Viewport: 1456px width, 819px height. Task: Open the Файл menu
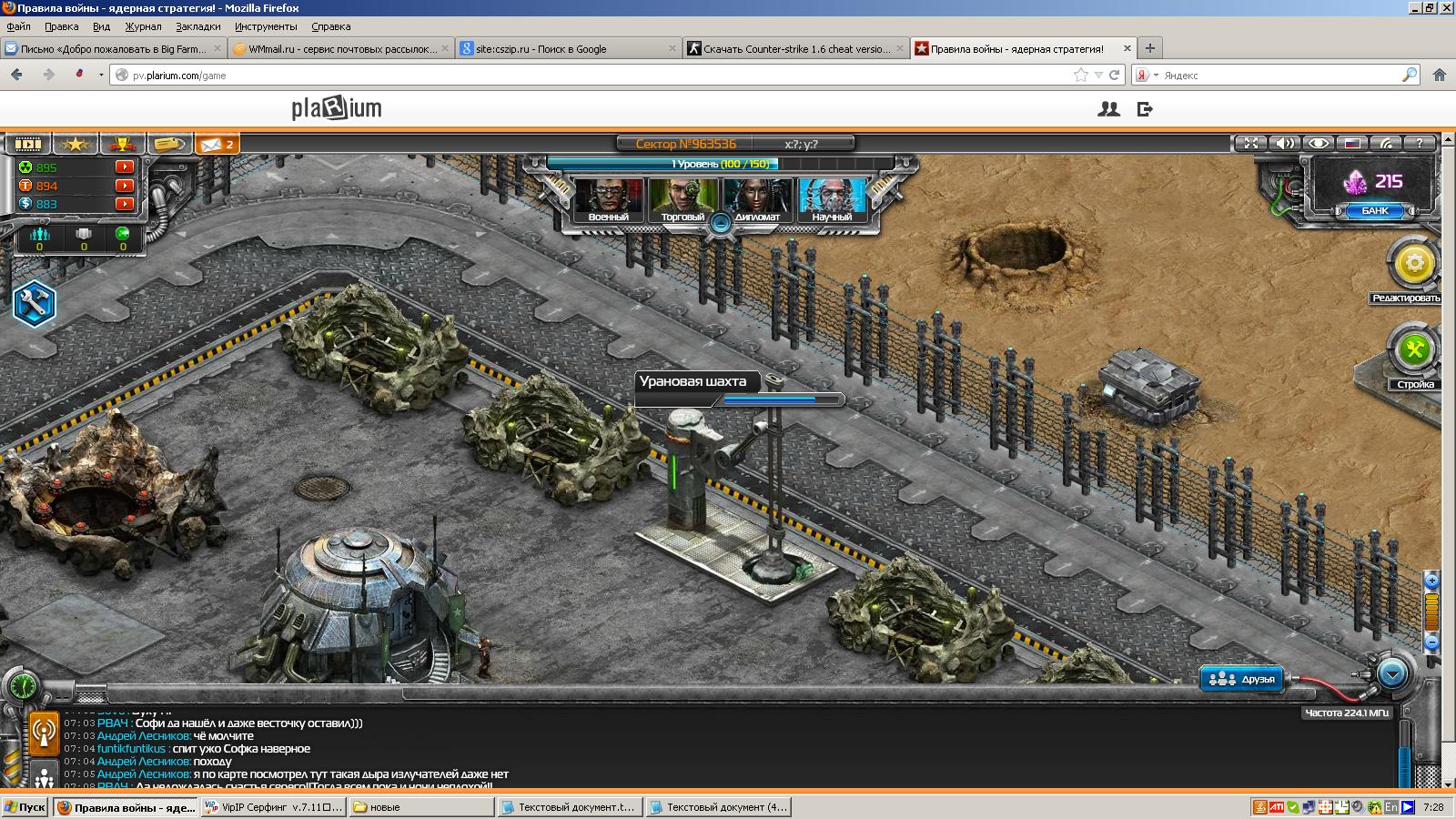point(18,26)
